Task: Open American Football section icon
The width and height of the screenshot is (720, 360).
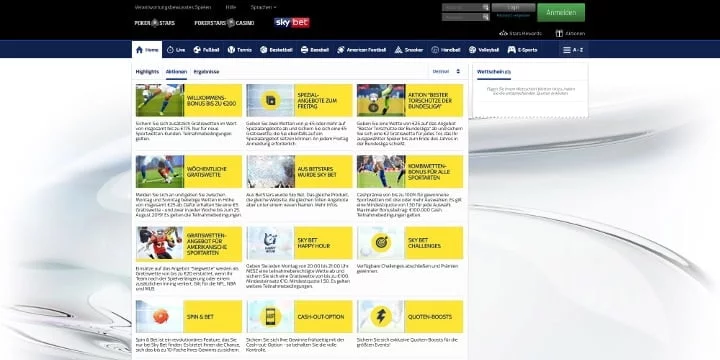Action: click(341, 50)
